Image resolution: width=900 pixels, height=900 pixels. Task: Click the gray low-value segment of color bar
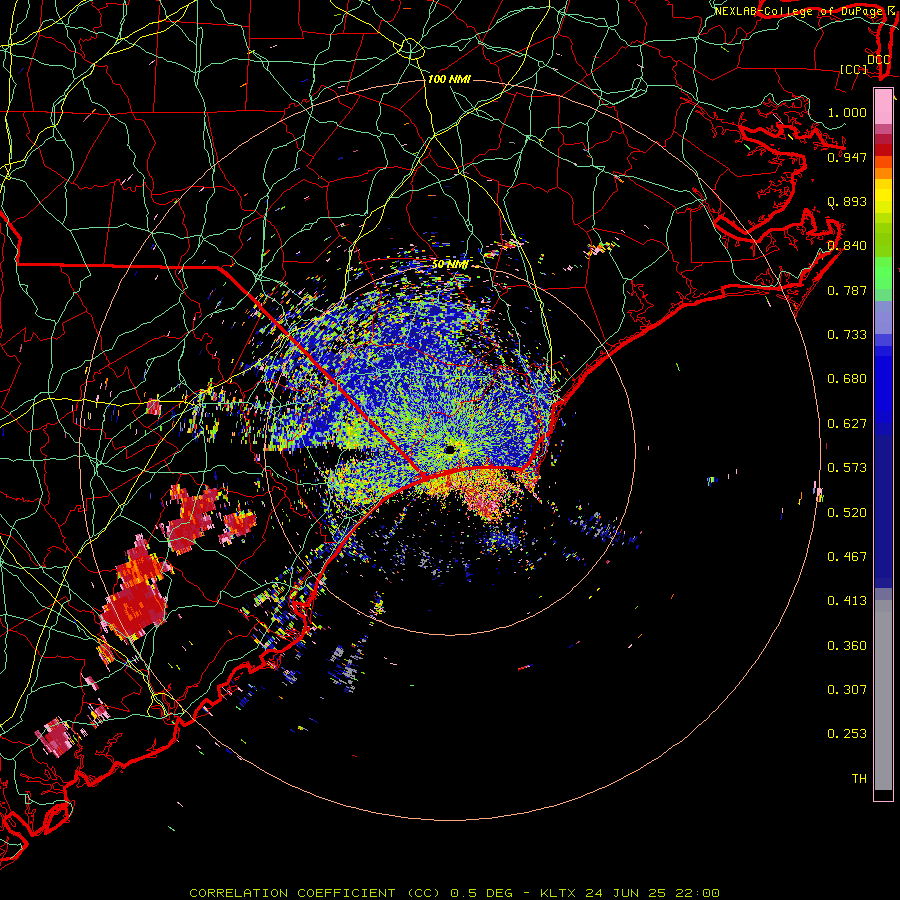pyautogui.click(x=883, y=695)
